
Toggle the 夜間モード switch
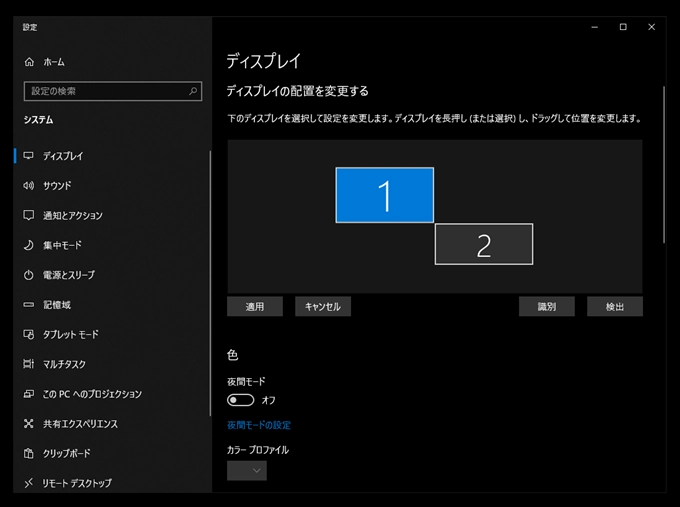(x=241, y=400)
